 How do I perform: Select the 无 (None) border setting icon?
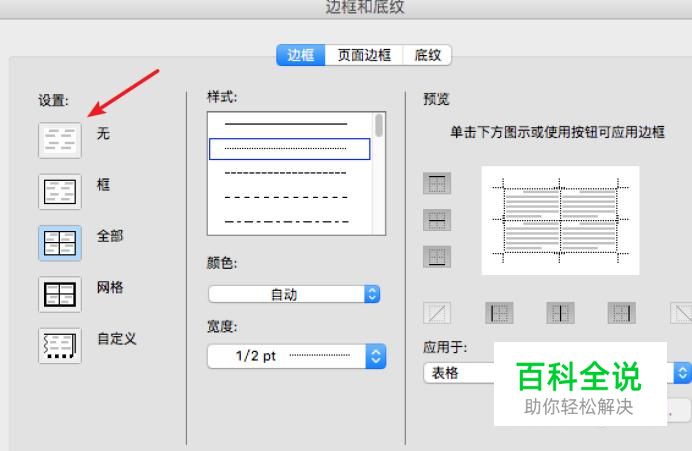60,140
